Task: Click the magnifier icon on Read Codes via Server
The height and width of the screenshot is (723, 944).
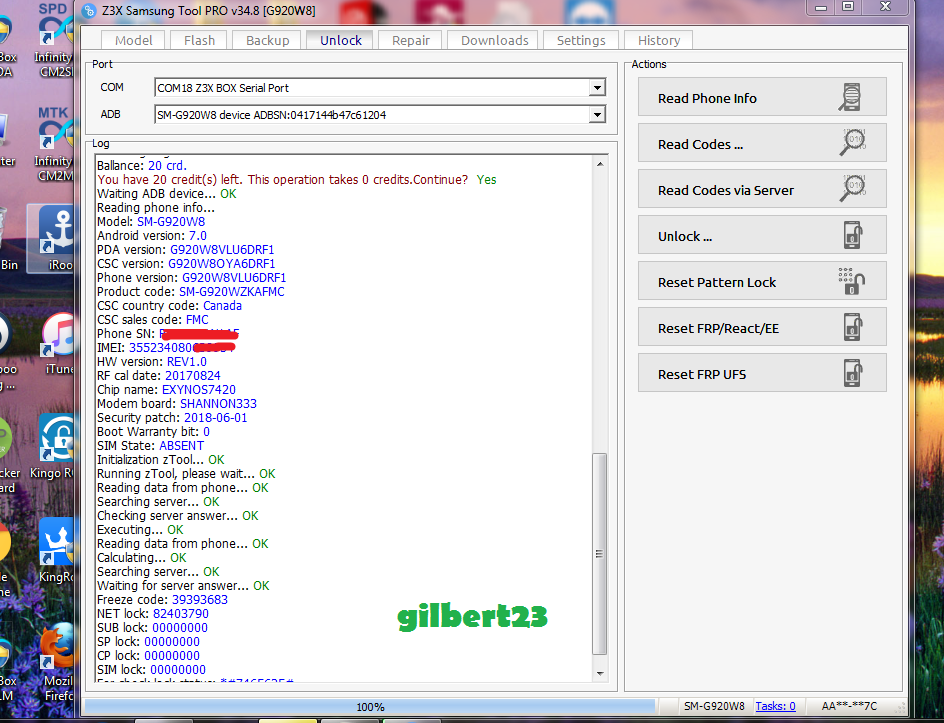Action: click(852, 188)
